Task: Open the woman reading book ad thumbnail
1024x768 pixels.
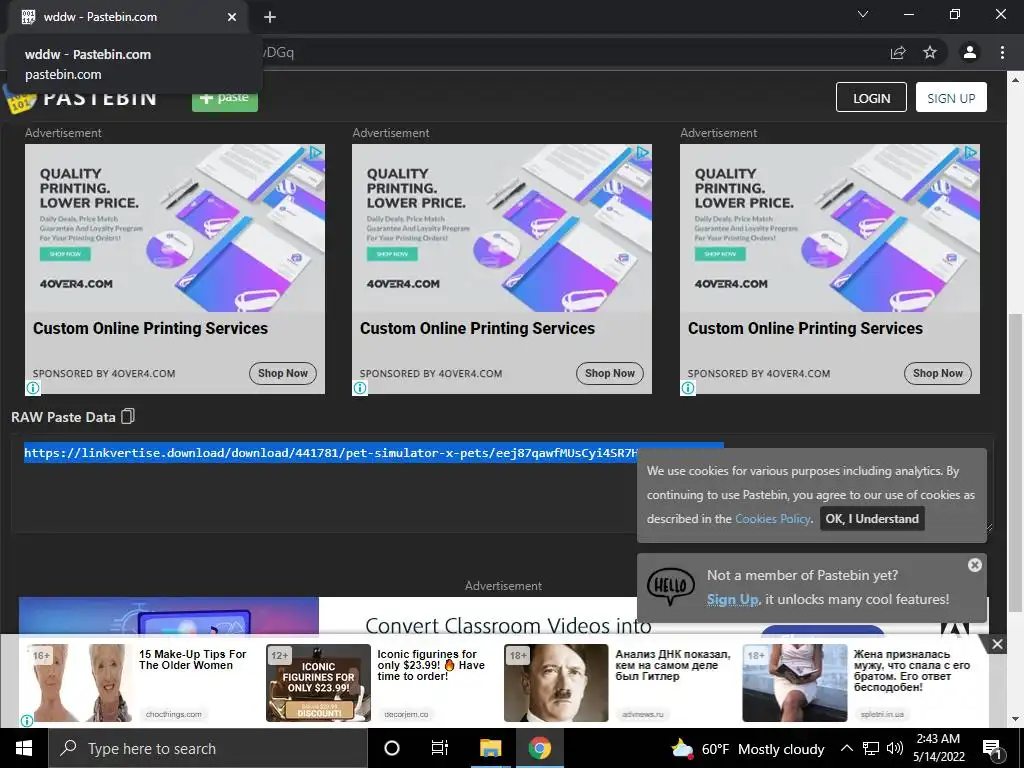Action: (x=795, y=683)
